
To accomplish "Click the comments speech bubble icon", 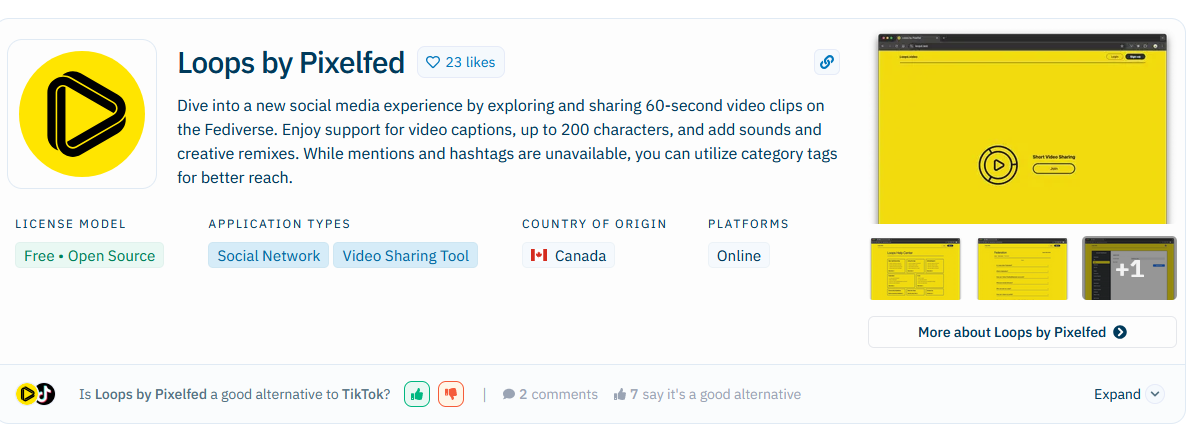I will pos(509,394).
